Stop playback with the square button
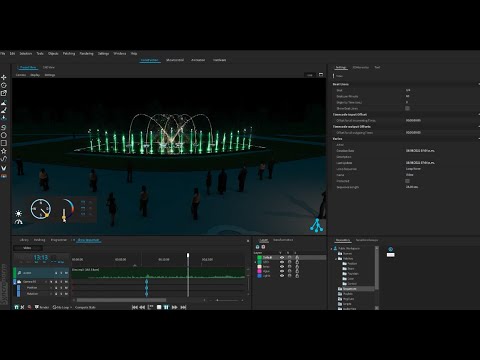Image resolution: width=480 pixels, height=360 pixels. coord(159,307)
